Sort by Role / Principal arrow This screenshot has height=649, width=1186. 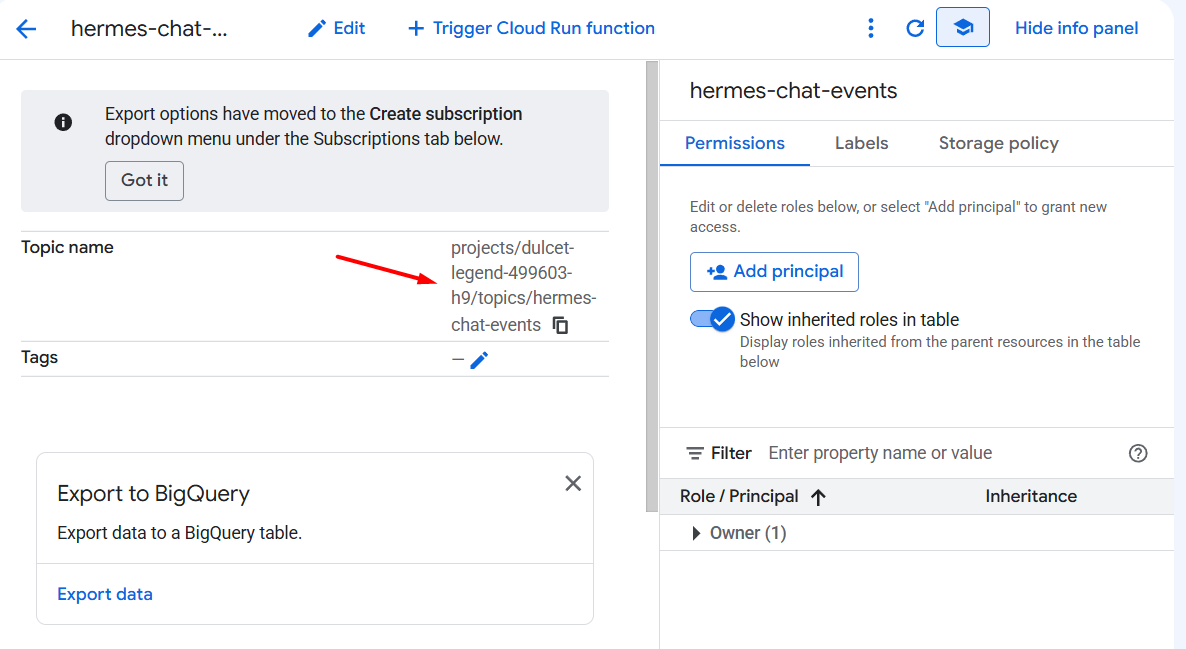click(x=818, y=497)
